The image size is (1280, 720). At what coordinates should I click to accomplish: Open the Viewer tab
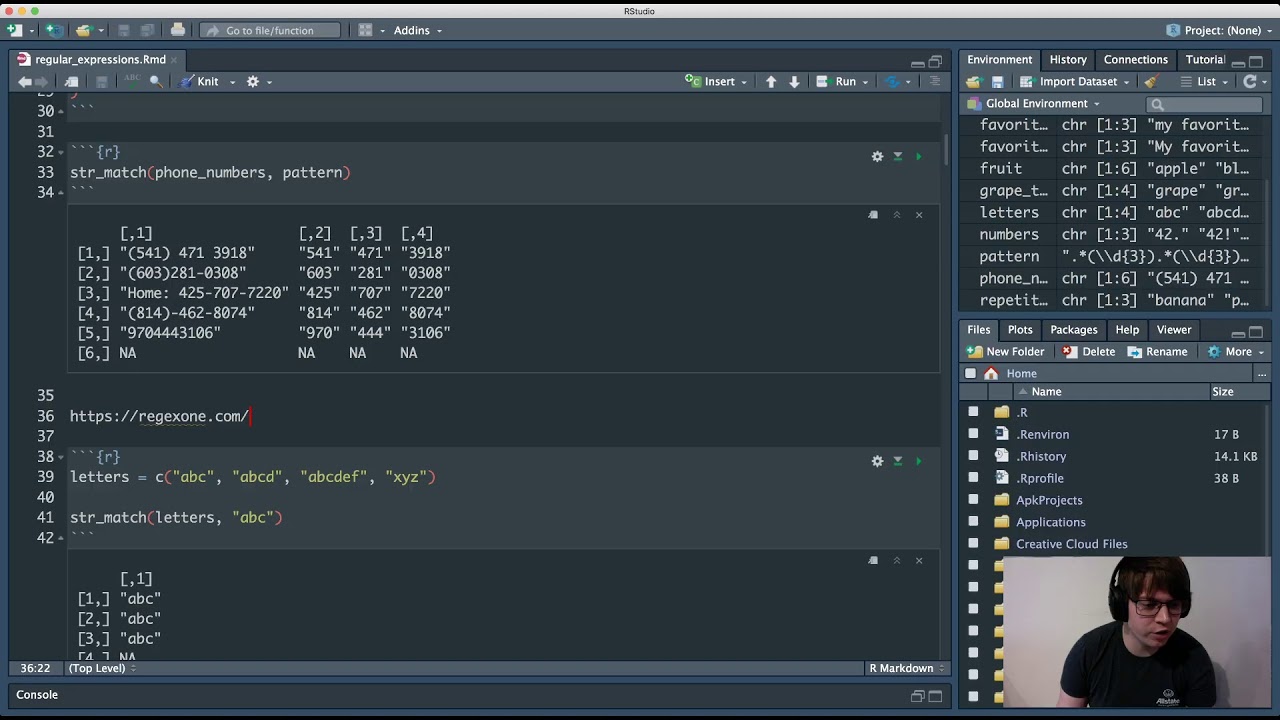point(1174,330)
